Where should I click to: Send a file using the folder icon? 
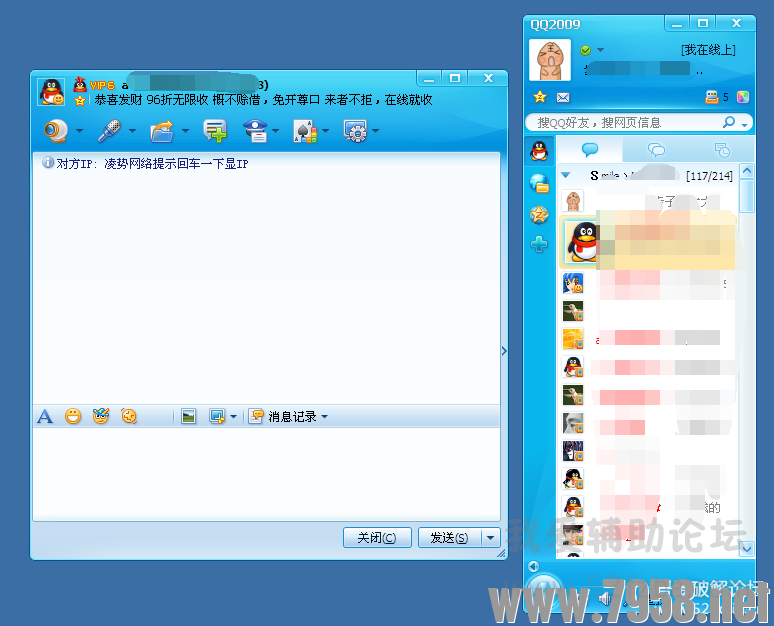tap(162, 131)
